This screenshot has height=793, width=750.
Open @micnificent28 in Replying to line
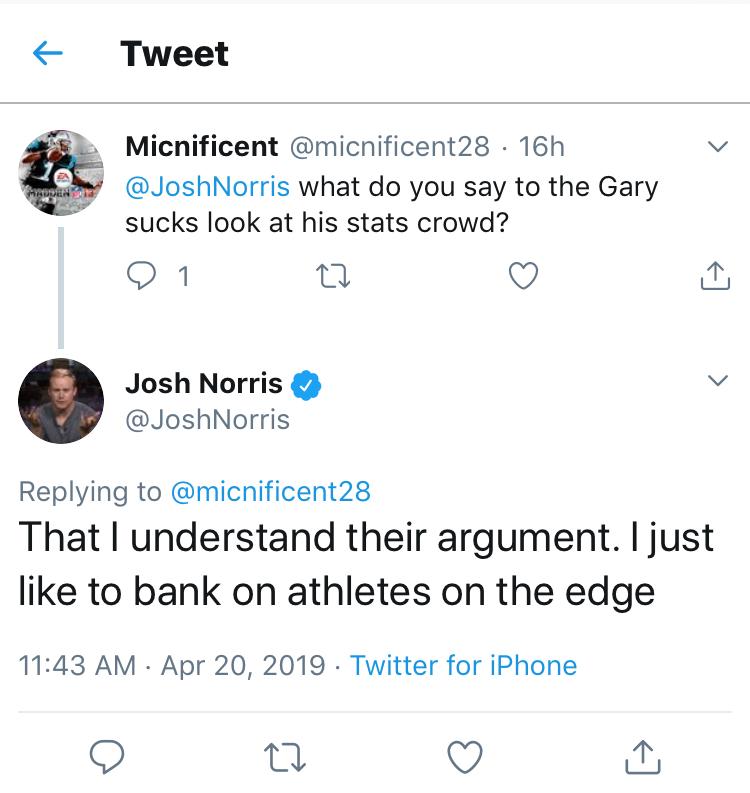(x=271, y=492)
